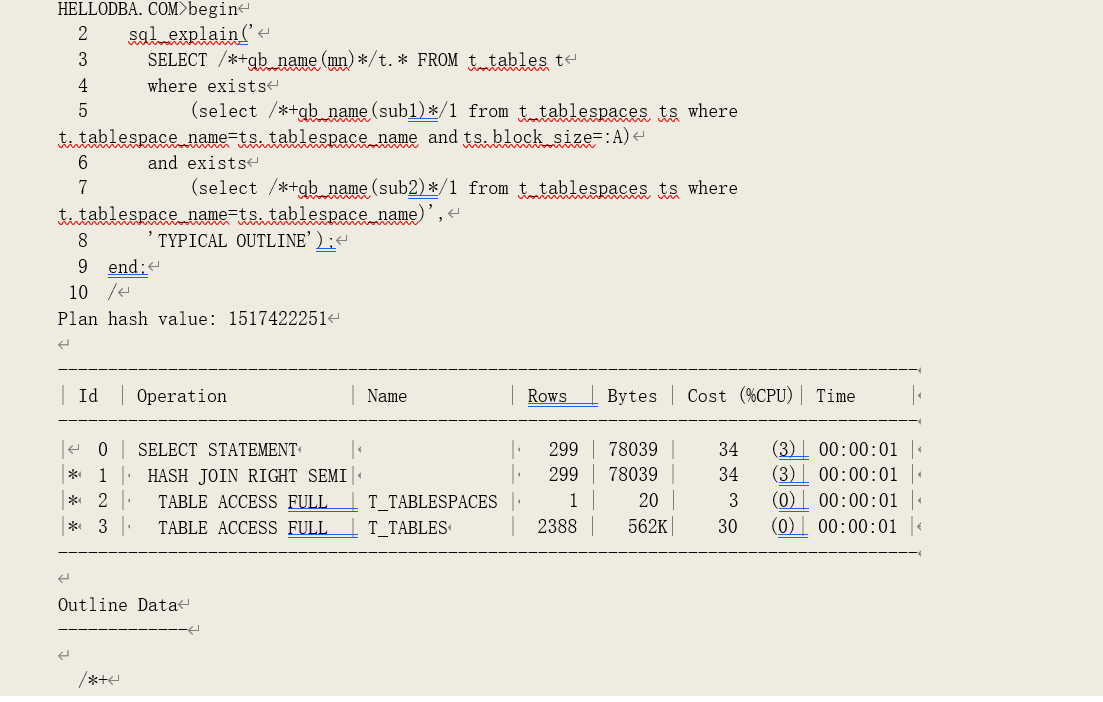The height and width of the screenshot is (702, 1103).
Task: Click the Operation column header
Action: pyautogui.click(x=182, y=396)
